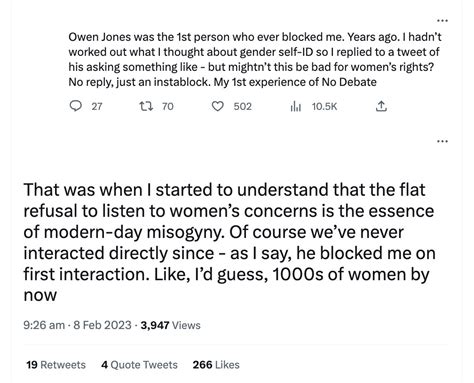This screenshot has height=383, width=474.
Task: Open more options ellipsis on second tweet
Action: tap(442, 141)
